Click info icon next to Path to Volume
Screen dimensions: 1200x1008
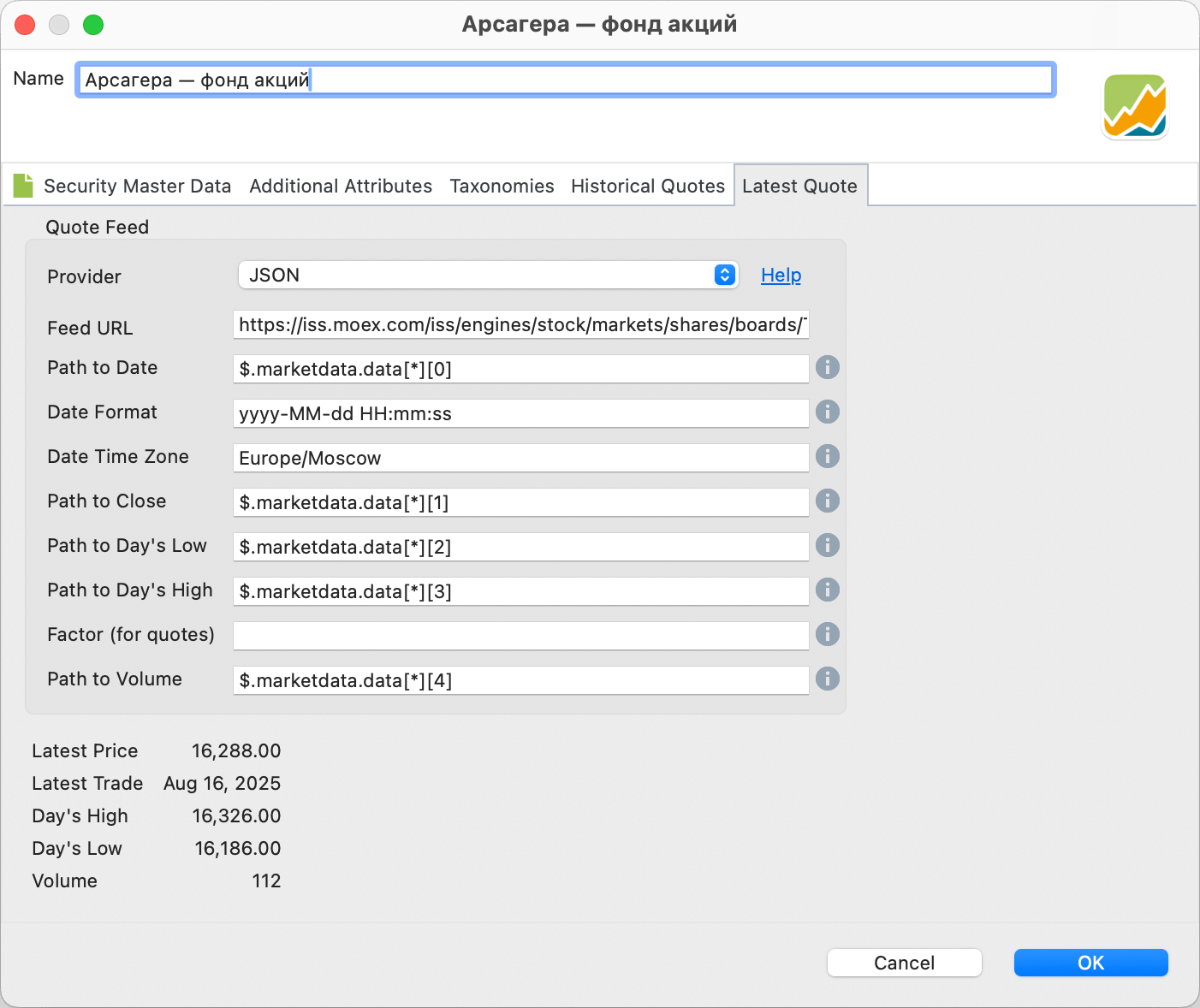[827, 679]
